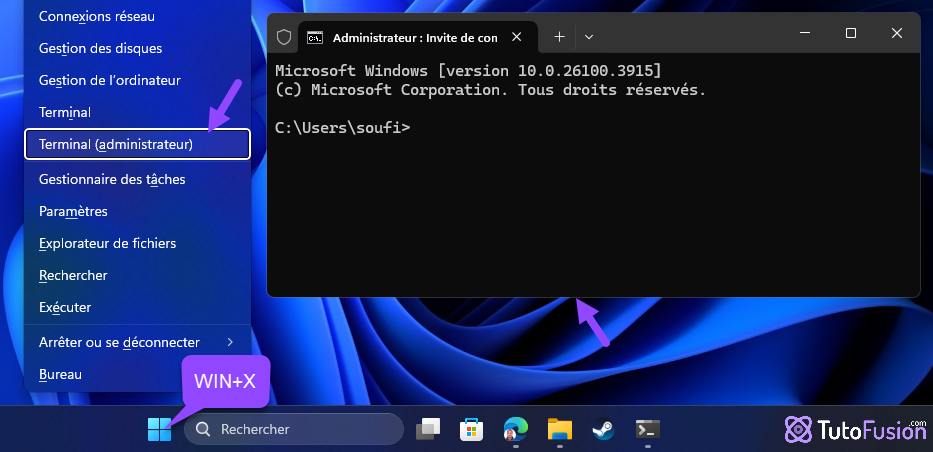Image resolution: width=933 pixels, height=452 pixels.
Task: Open the Windows Start button
Action: 159,429
